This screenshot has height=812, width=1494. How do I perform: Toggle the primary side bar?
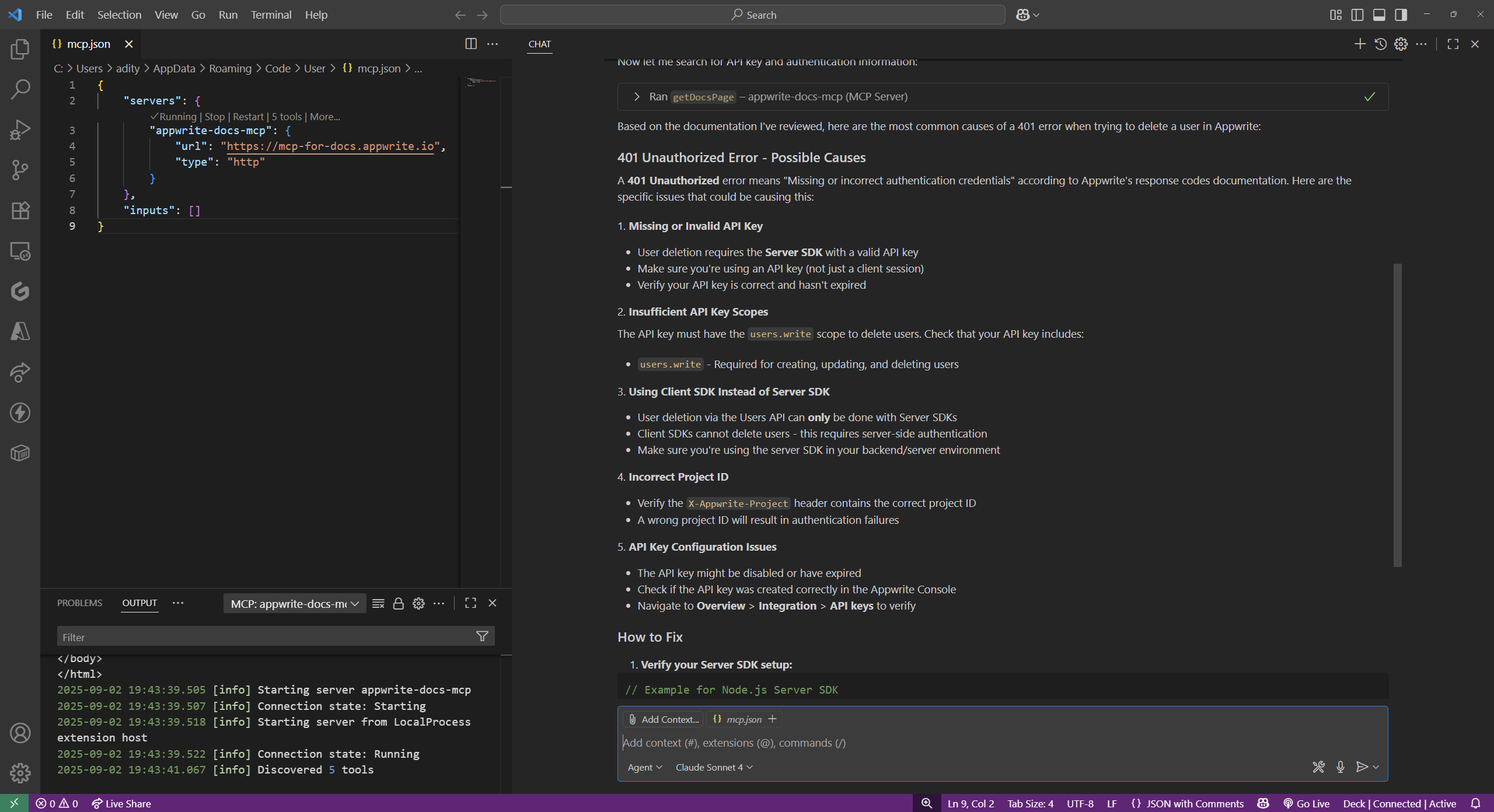coord(1357,15)
